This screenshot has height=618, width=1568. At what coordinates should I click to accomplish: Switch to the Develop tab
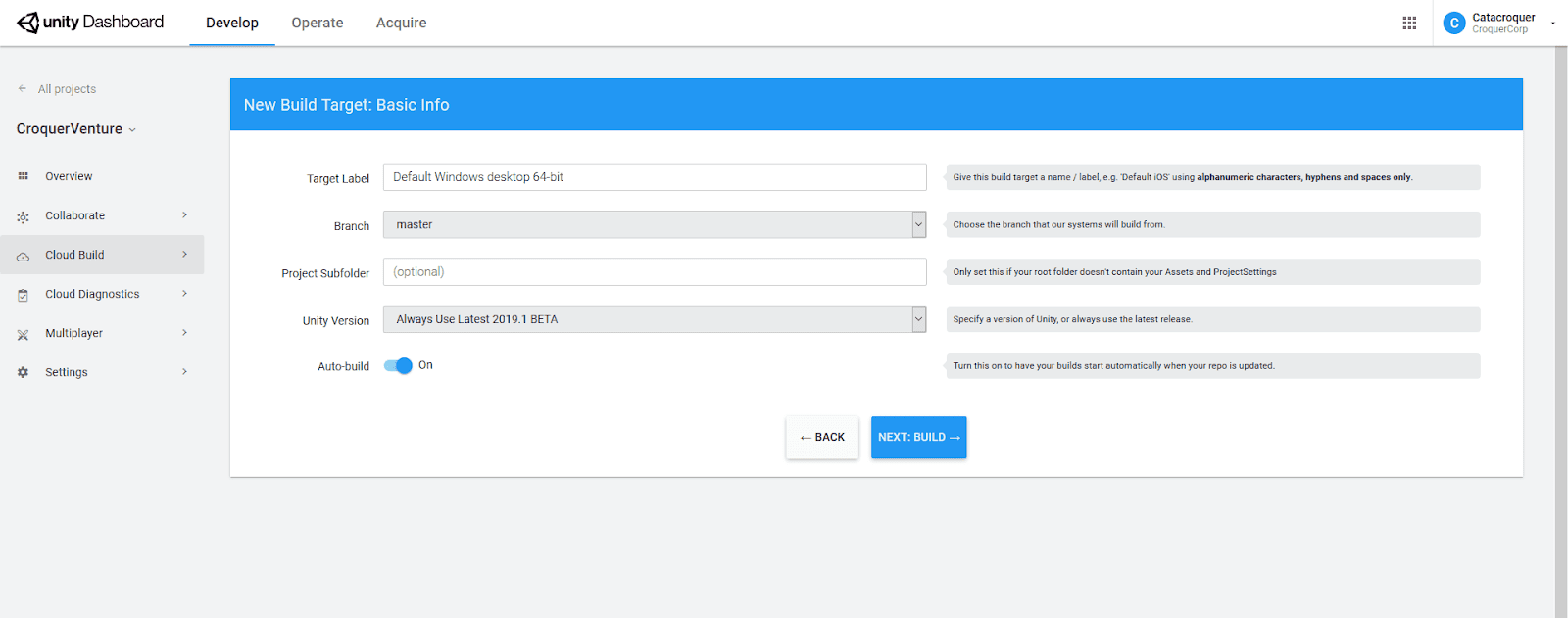point(232,23)
